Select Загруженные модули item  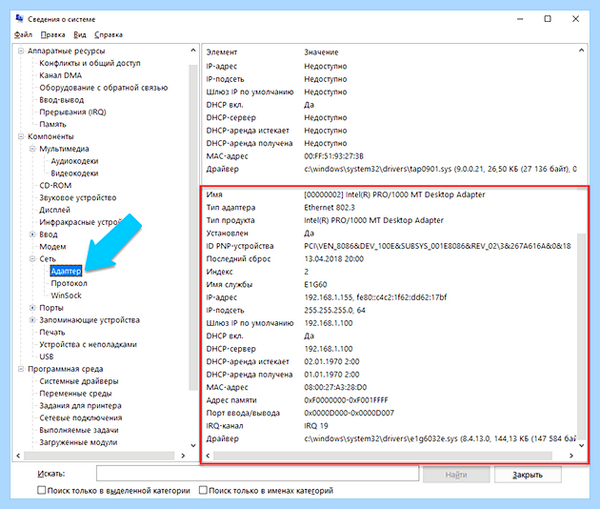78,442
